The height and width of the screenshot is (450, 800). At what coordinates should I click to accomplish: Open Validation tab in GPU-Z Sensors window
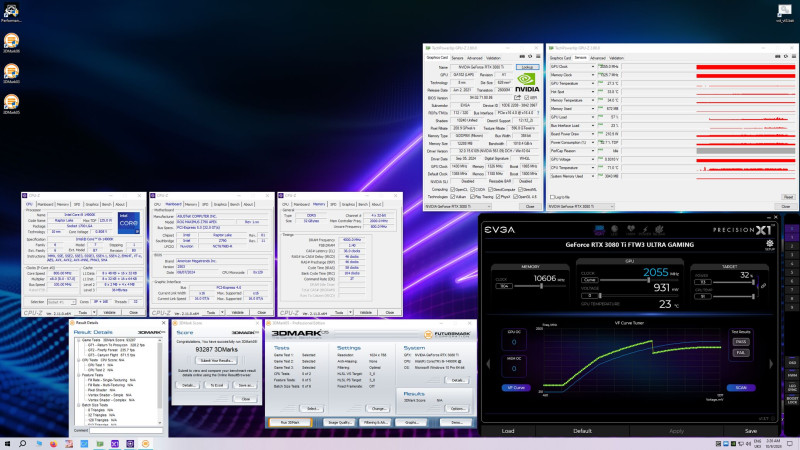616,58
